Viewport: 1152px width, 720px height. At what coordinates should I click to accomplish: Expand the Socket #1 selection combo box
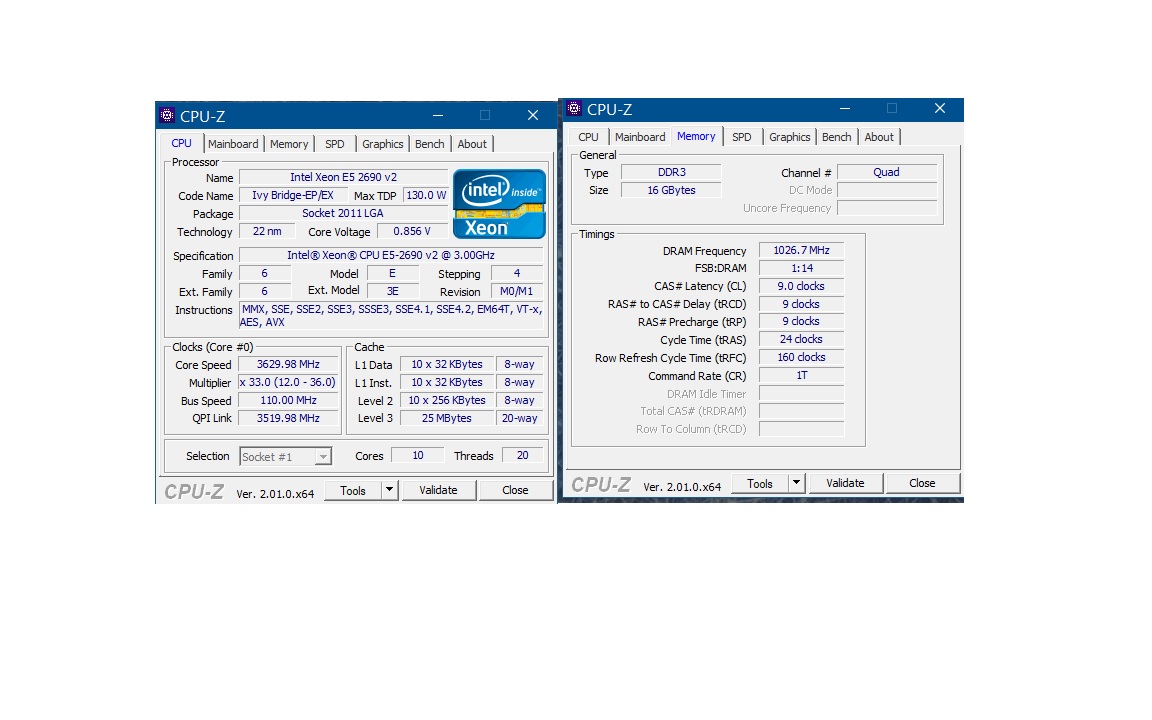pyautogui.click(x=286, y=456)
